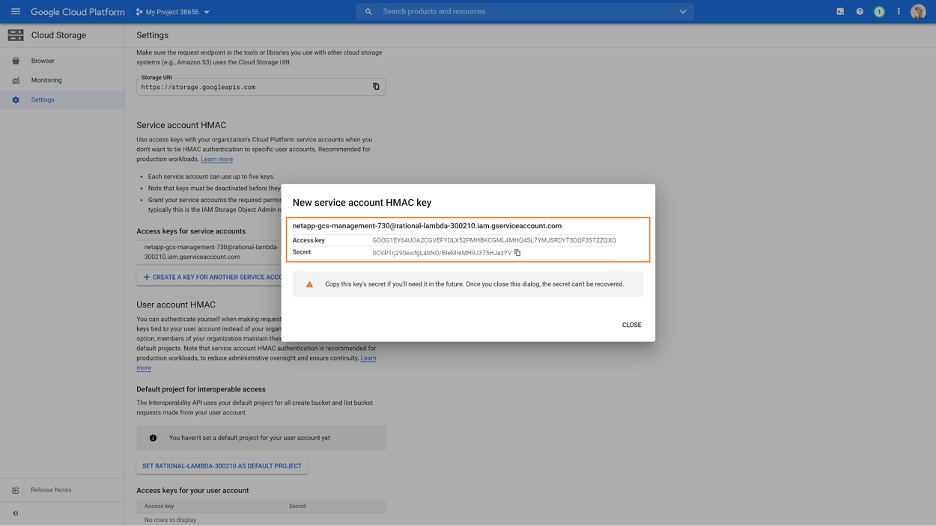The image size is (936, 526).
Task: Follow the Learn more link under Service account HMAC
Action: point(216,159)
